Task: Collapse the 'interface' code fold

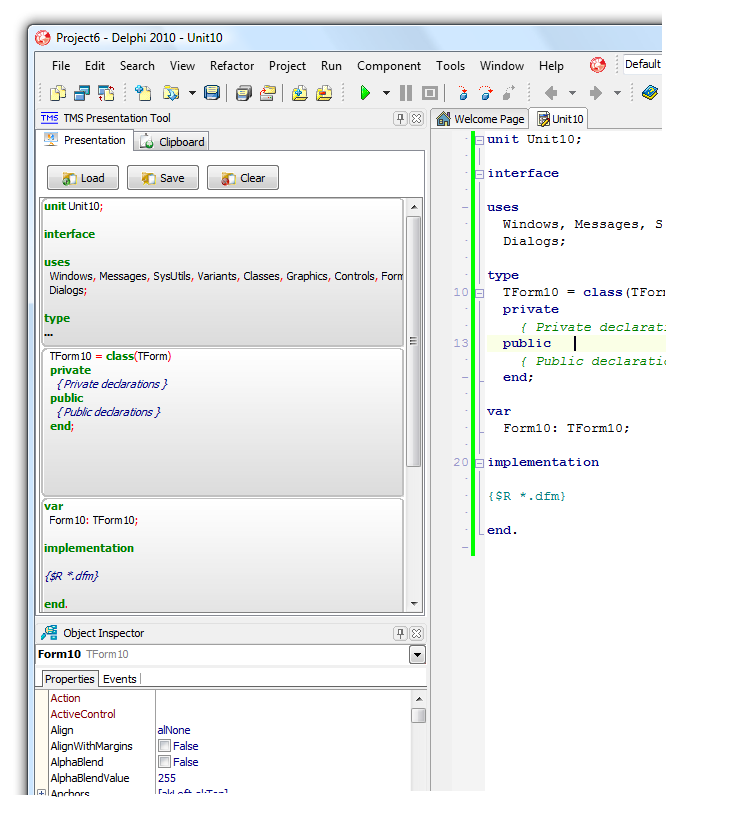Action: pyautogui.click(x=480, y=174)
